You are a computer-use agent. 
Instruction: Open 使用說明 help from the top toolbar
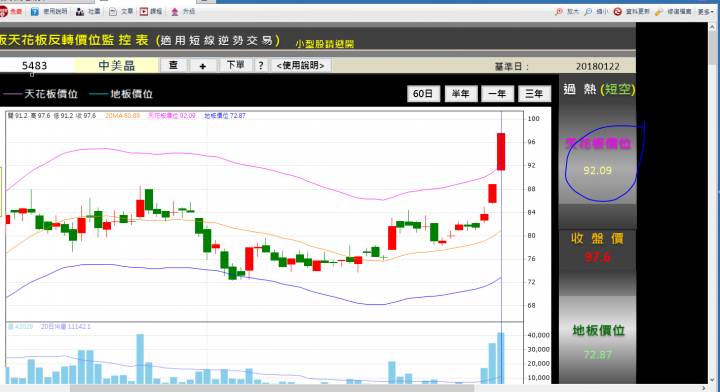(49, 11)
